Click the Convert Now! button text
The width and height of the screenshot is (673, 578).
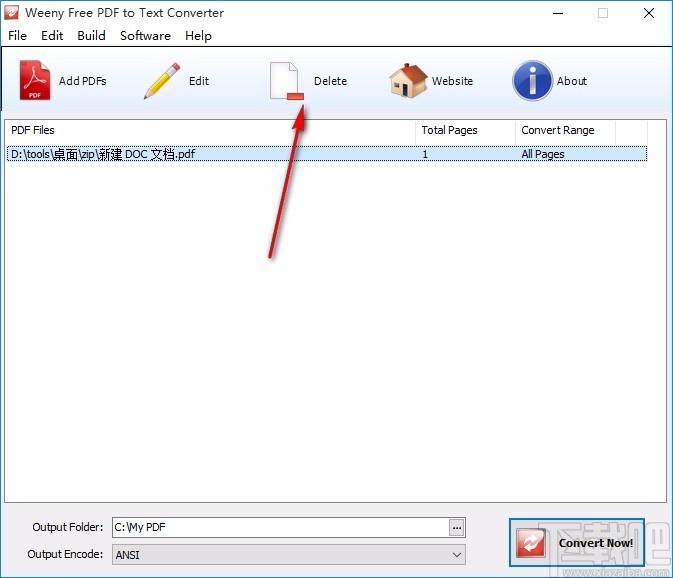pyautogui.click(x=595, y=543)
